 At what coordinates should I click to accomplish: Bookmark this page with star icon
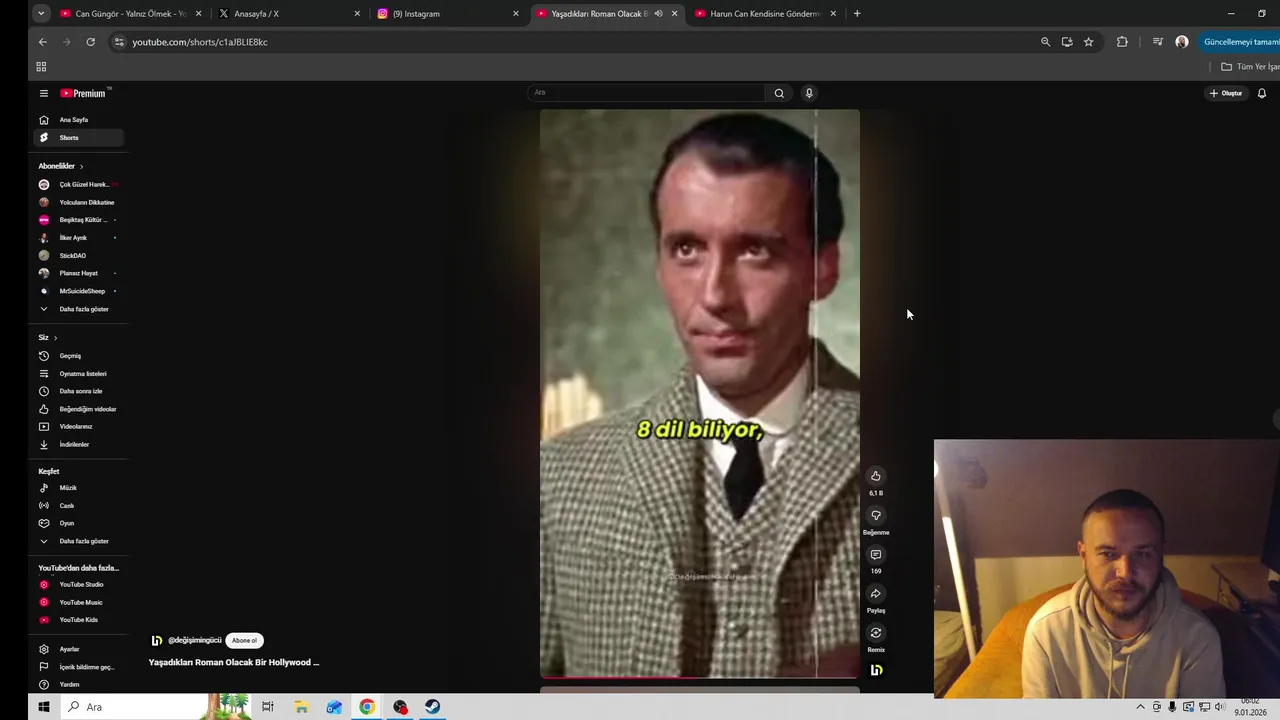pyautogui.click(x=1089, y=42)
